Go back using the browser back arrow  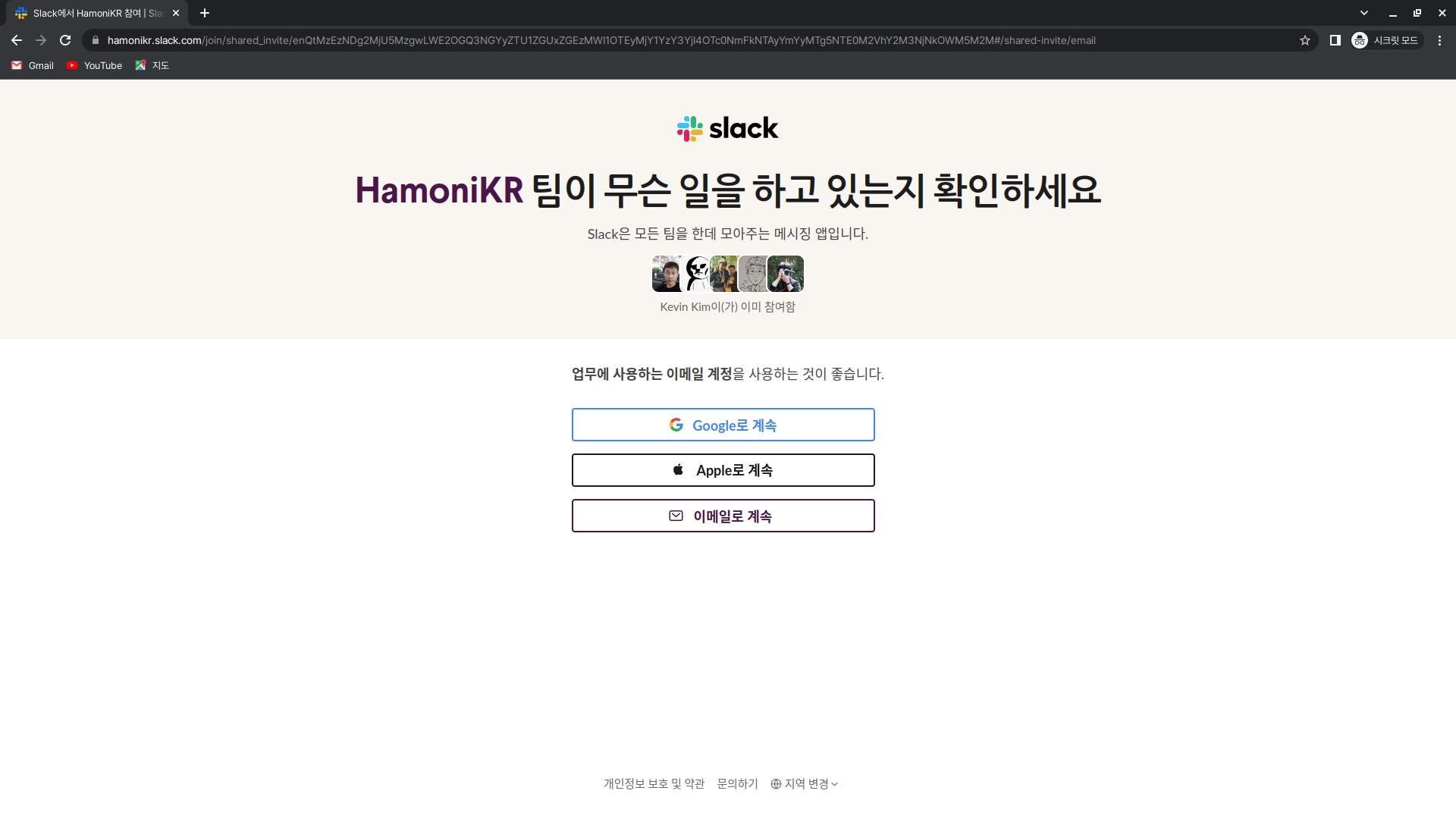17,40
